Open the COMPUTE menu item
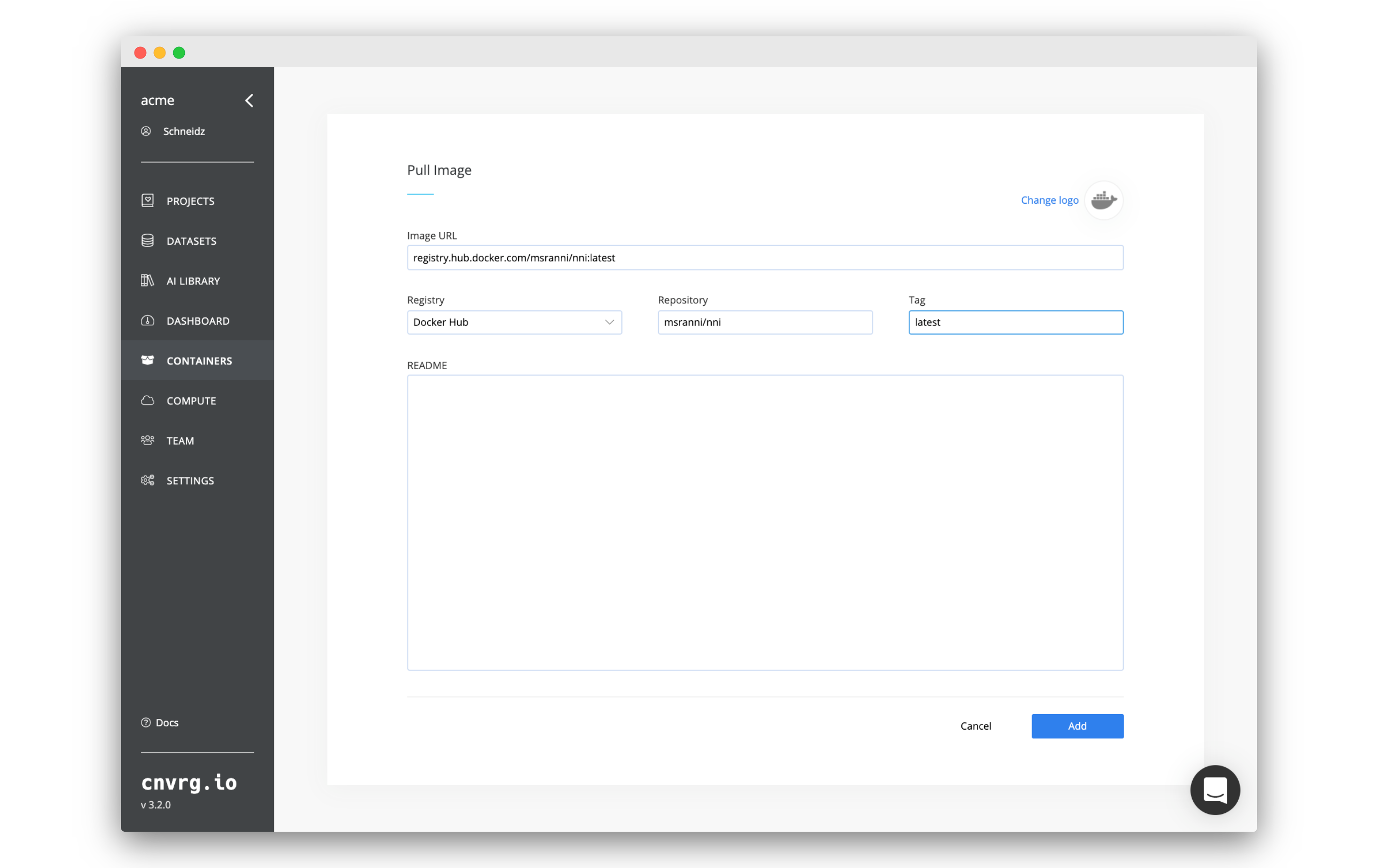Image resolution: width=1378 pixels, height=868 pixels. coord(192,401)
